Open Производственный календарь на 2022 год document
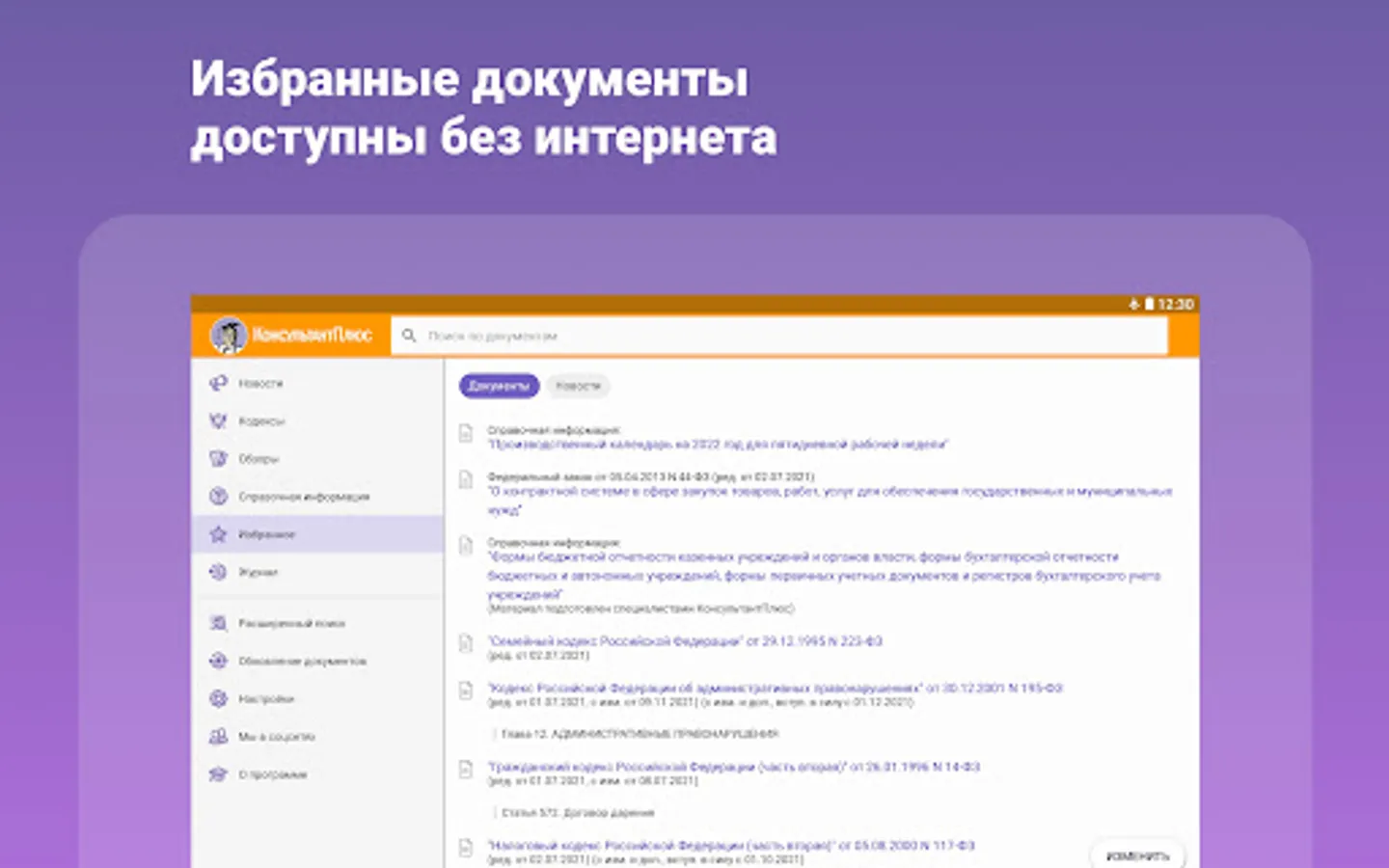Image resolution: width=1389 pixels, height=868 pixels. tap(718, 445)
